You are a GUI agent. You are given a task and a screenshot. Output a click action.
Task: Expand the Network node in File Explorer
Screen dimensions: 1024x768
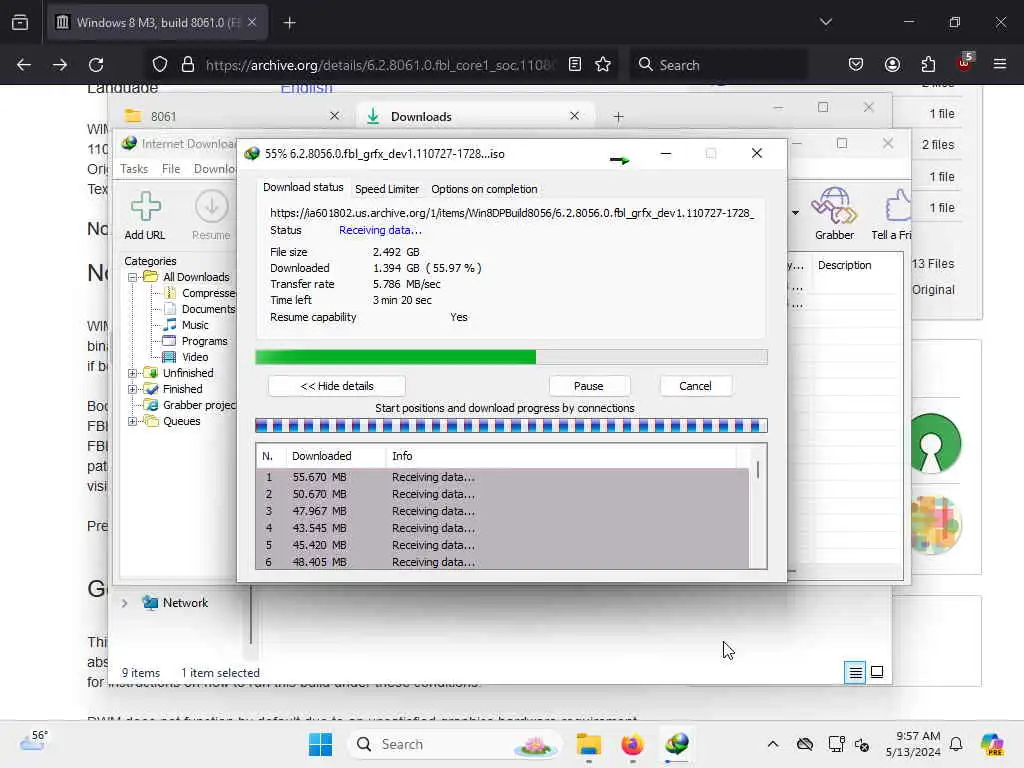(125, 603)
